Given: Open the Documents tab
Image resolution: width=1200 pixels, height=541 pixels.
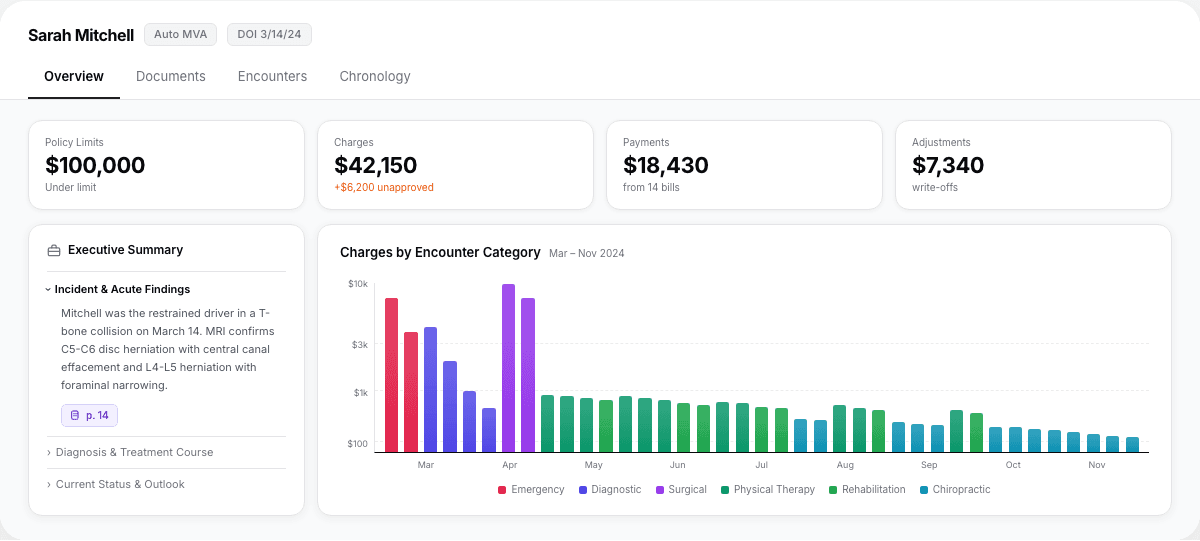Looking at the screenshot, I should 171,76.
